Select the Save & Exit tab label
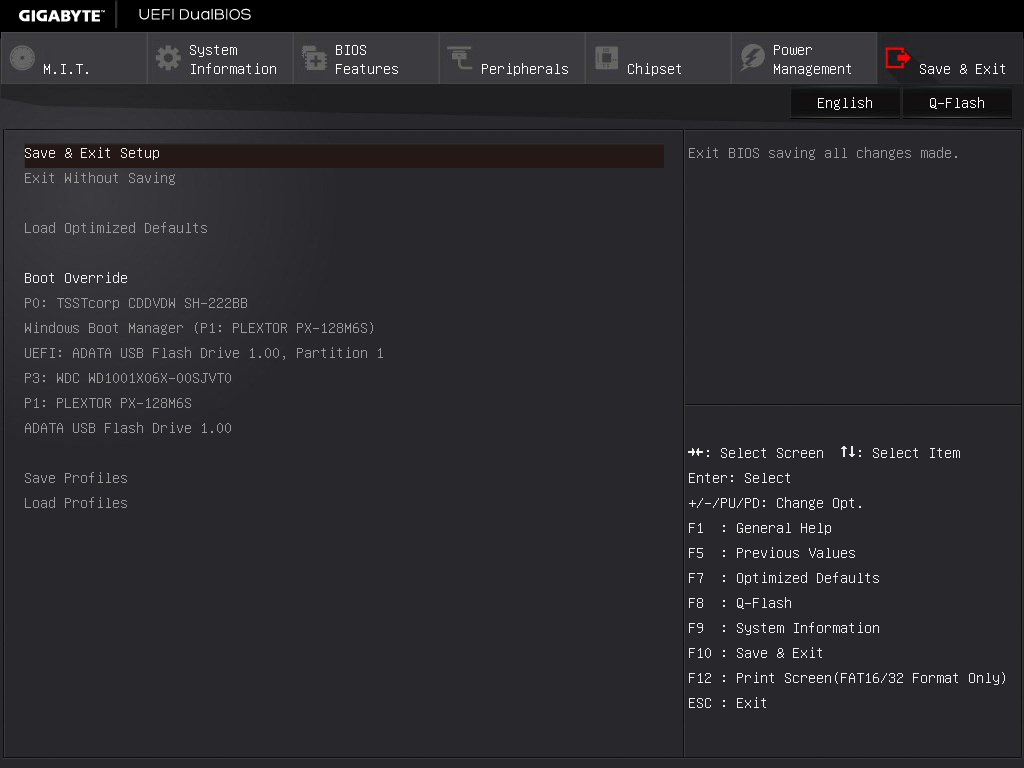This screenshot has width=1024, height=768. (962, 69)
